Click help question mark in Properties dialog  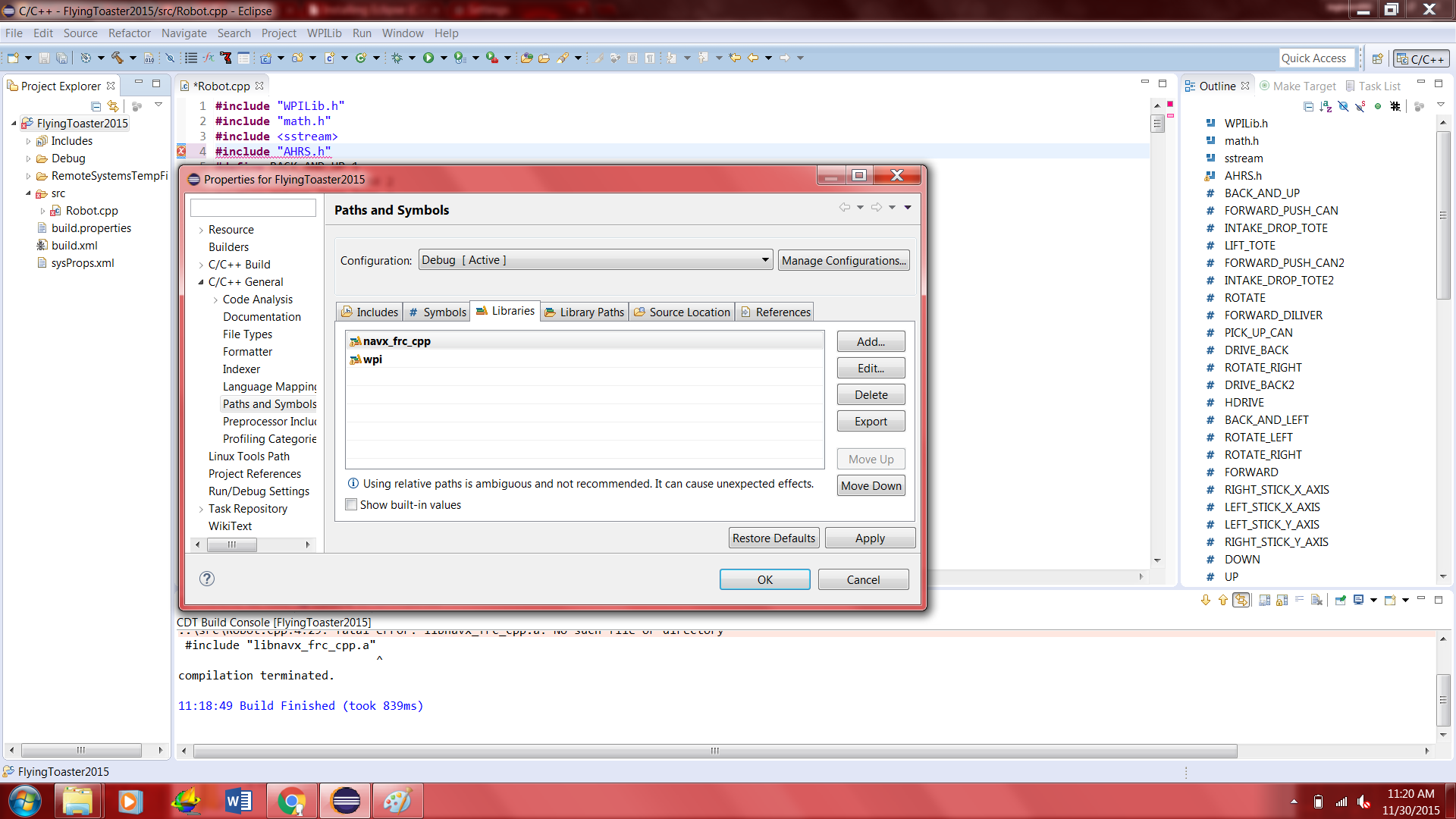pyautogui.click(x=206, y=579)
